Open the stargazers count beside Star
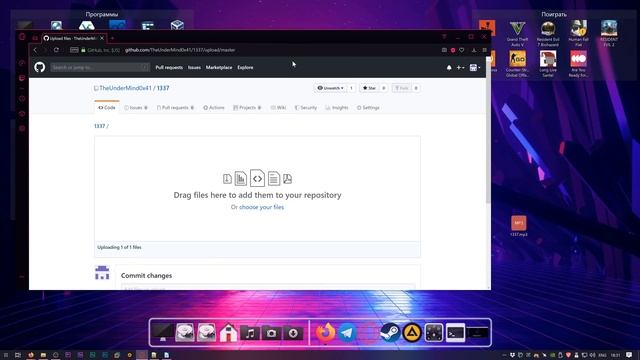 [384, 88]
